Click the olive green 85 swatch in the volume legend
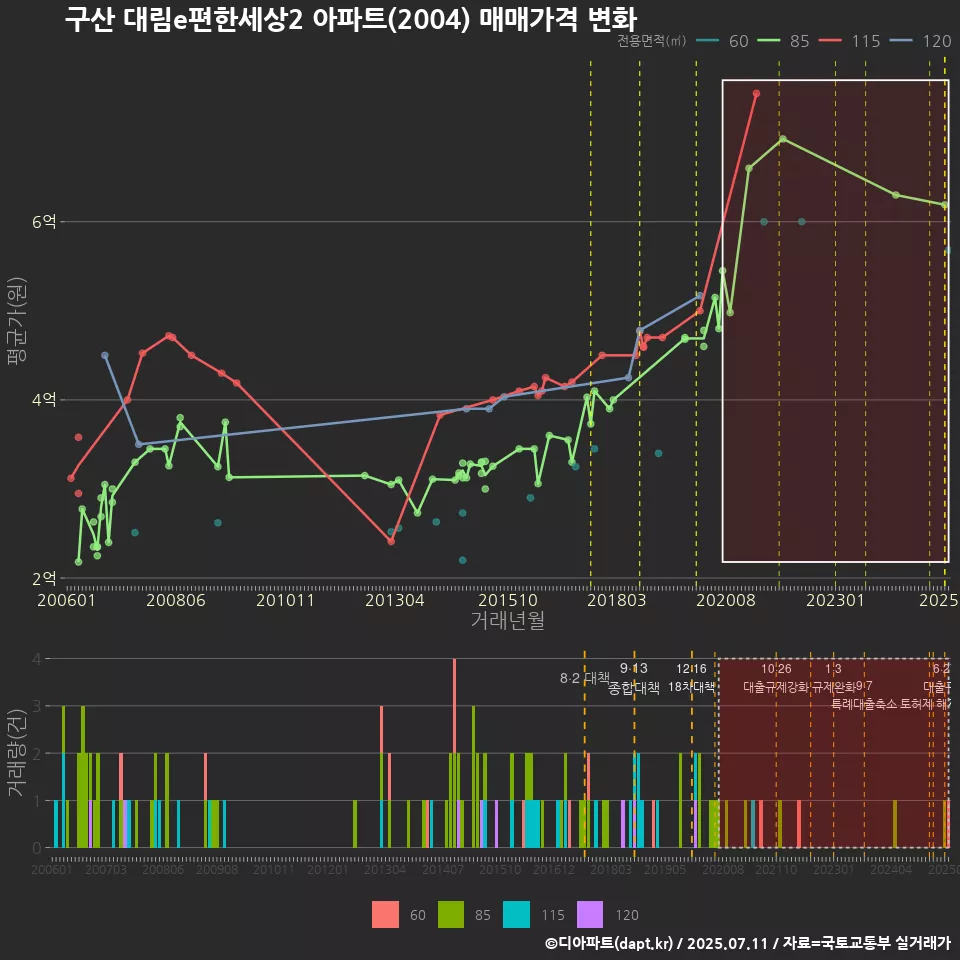 (451, 915)
